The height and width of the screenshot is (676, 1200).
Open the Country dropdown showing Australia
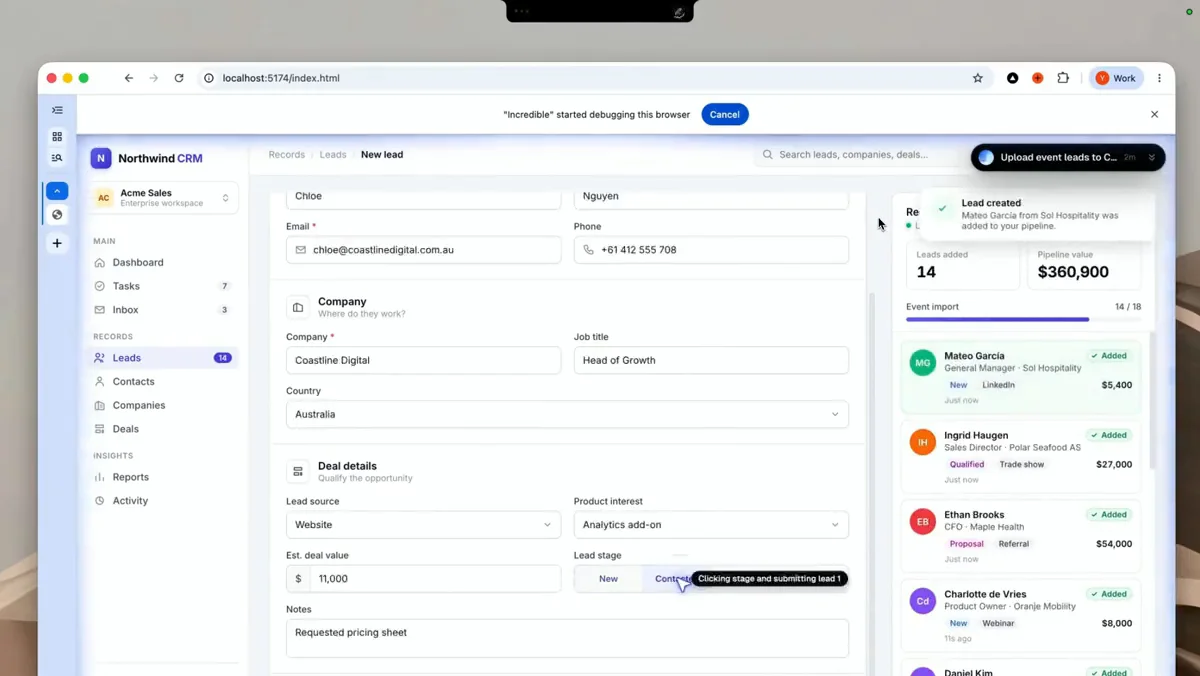(x=567, y=414)
